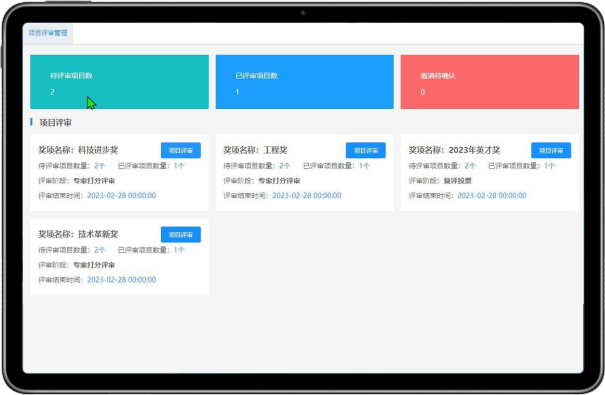605x395 pixels.
Task: Click 项目评审 button for 2023年英才奖
Action: click(x=551, y=150)
